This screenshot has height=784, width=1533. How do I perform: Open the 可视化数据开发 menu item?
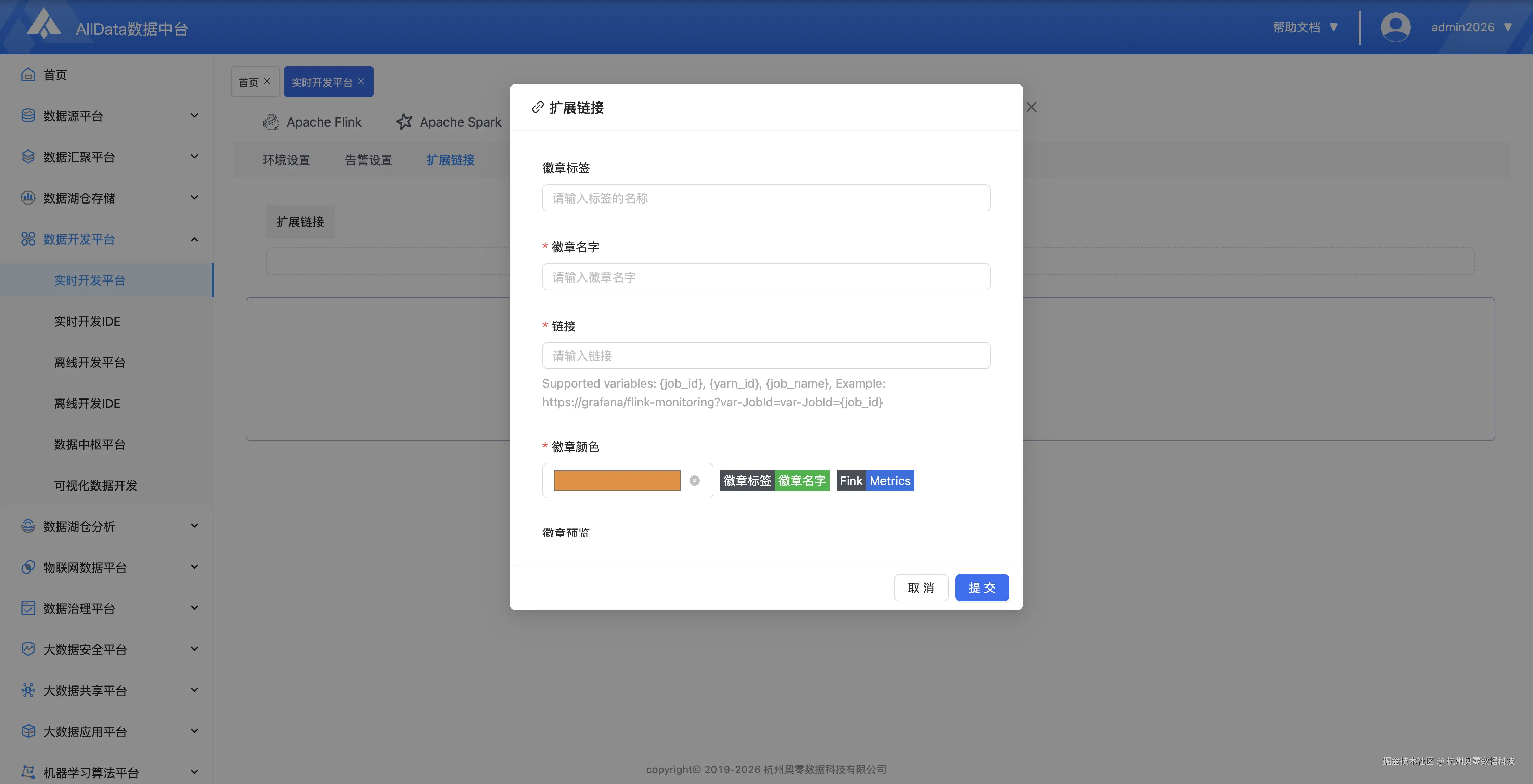(x=96, y=485)
